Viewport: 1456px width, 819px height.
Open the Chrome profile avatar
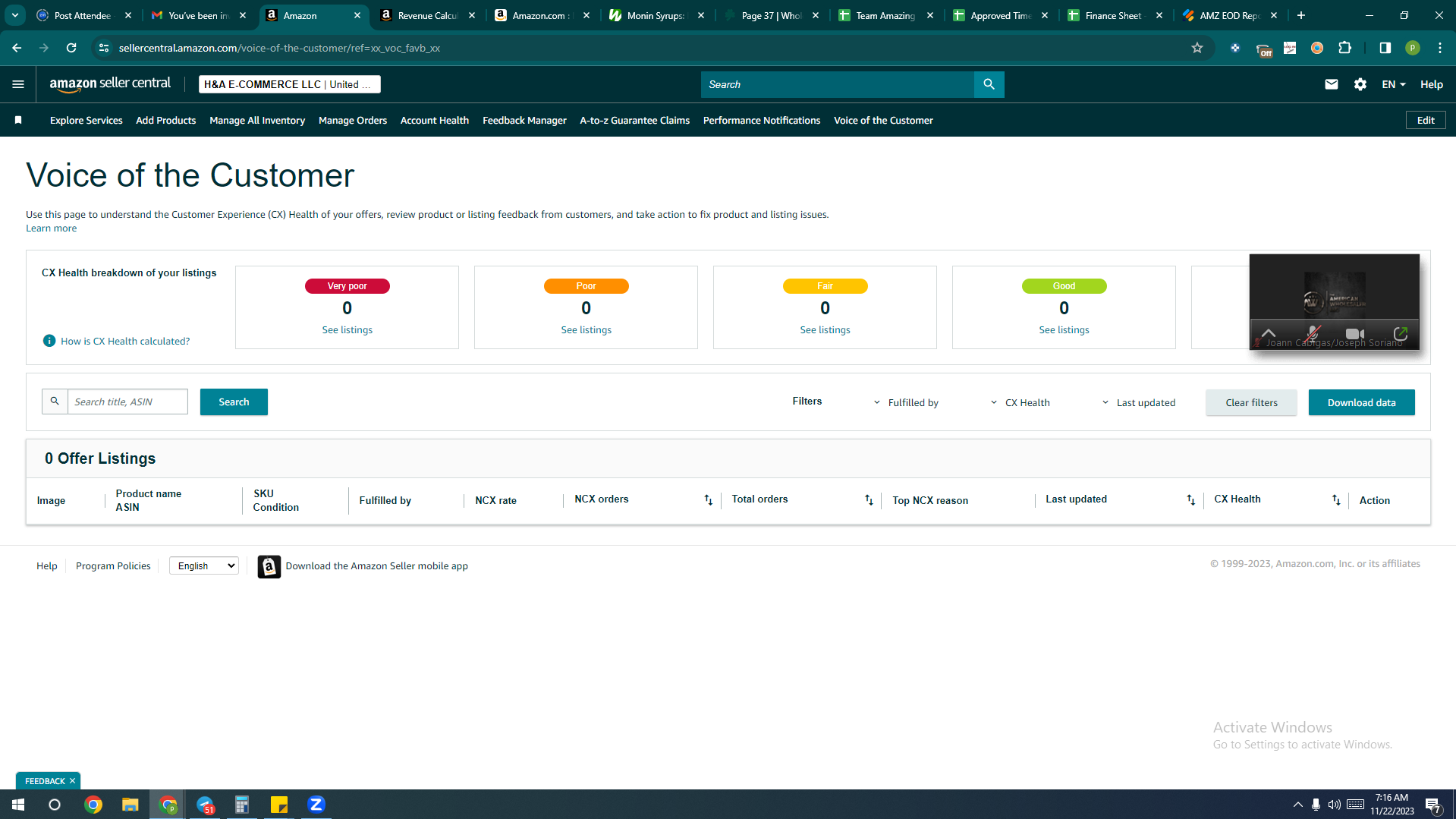(x=1412, y=48)
